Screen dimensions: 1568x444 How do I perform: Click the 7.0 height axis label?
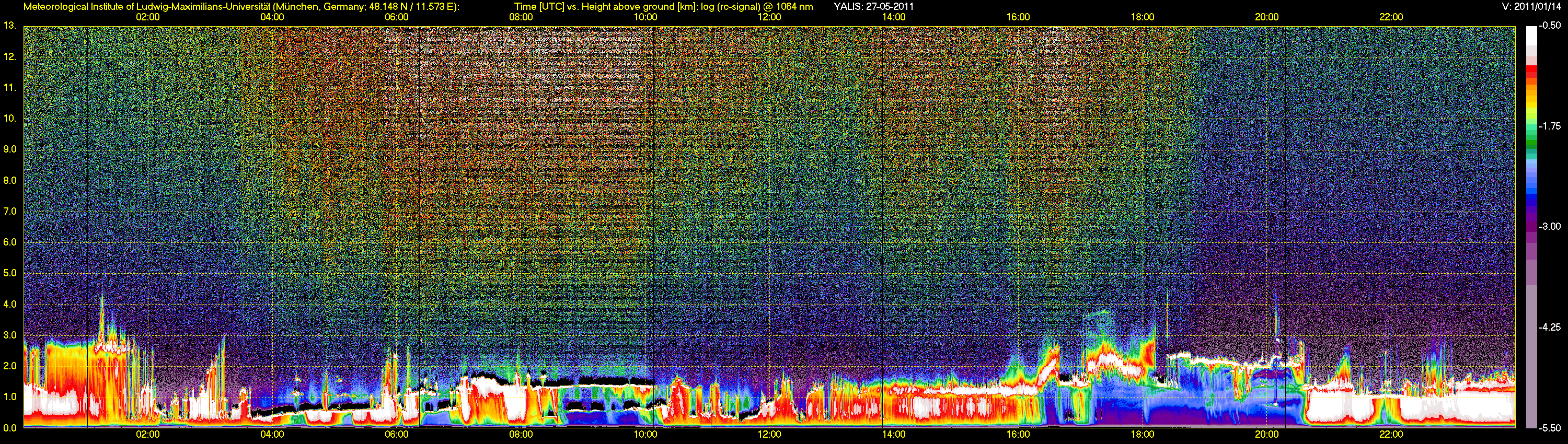pos(9,211)
